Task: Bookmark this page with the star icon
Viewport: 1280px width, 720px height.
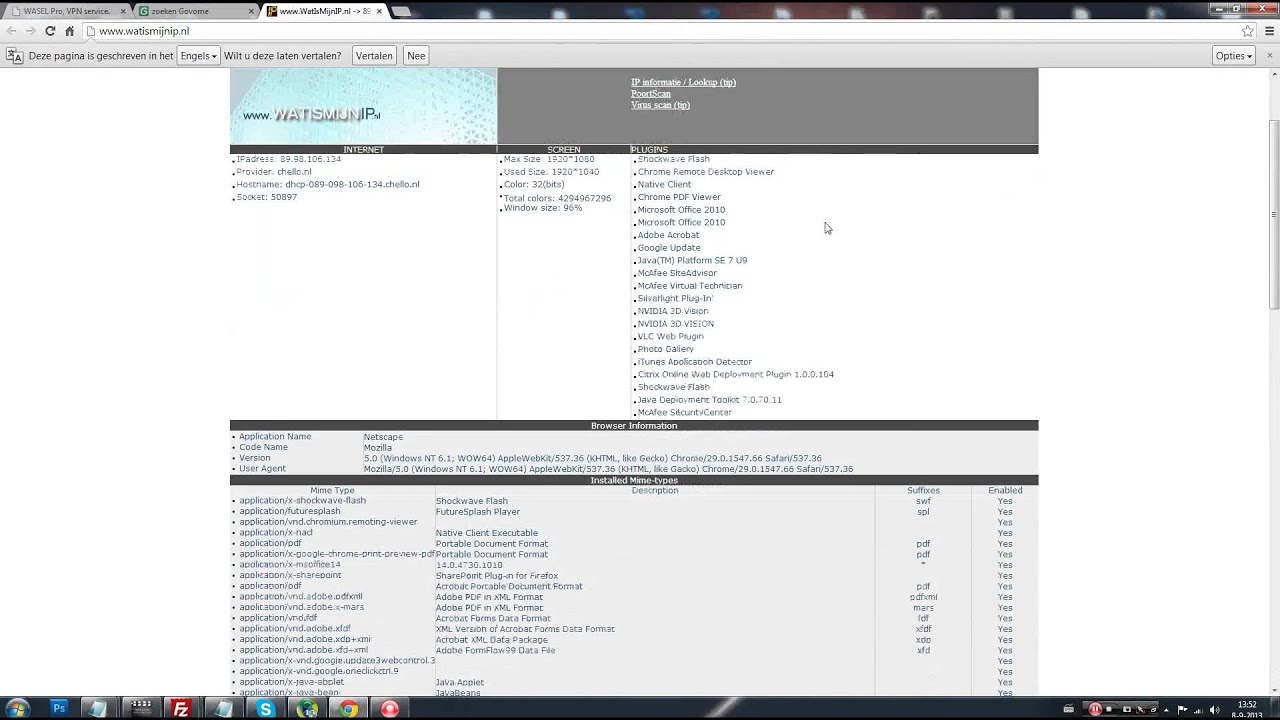Action: tap(1247, 31)
